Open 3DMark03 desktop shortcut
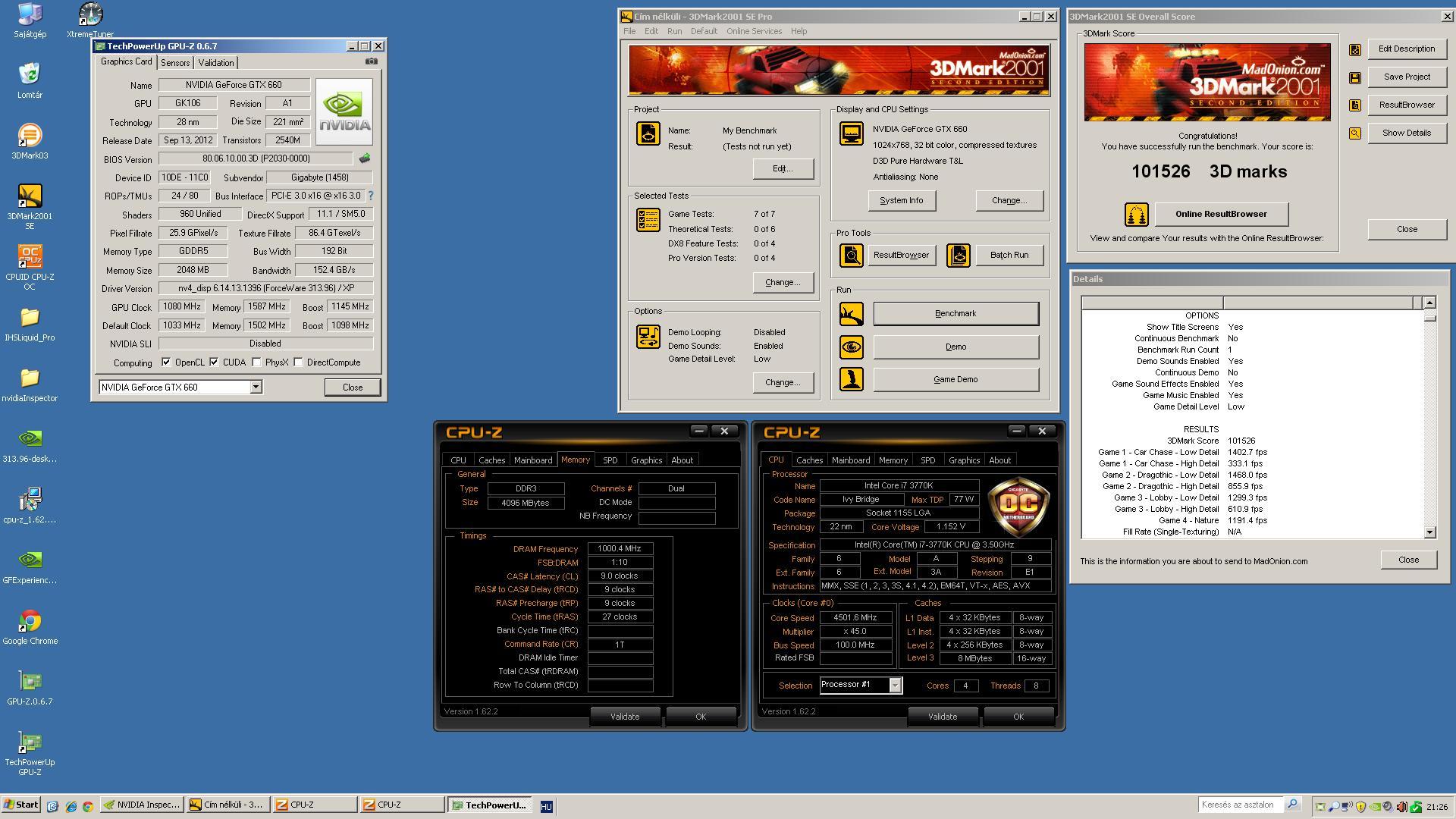 [30, 141]
